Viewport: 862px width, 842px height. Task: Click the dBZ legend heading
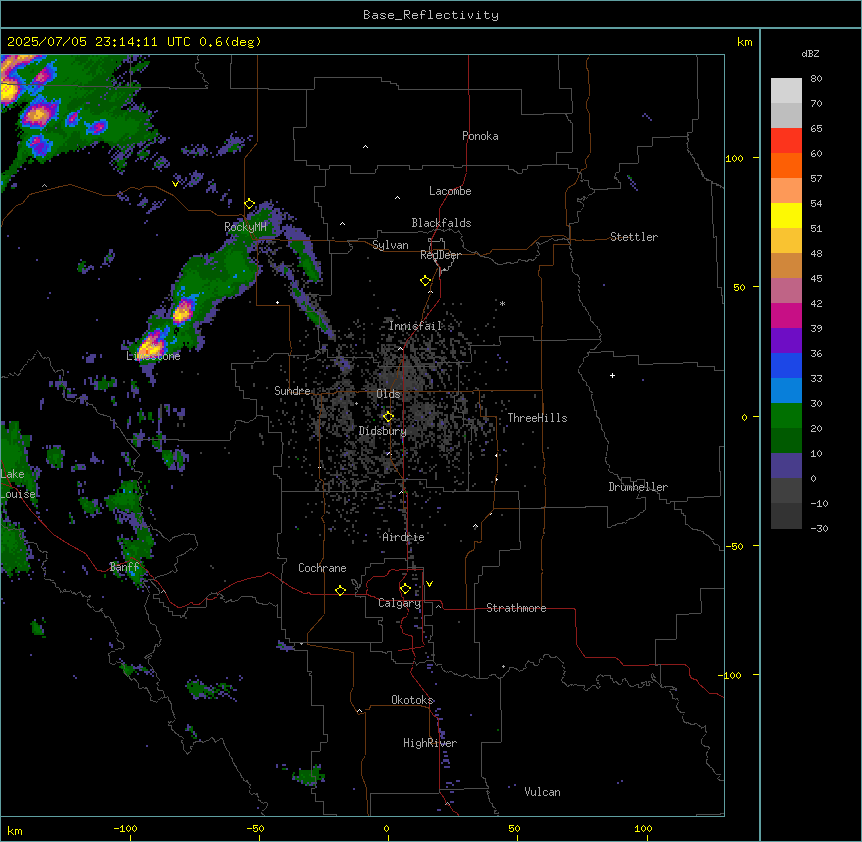point(810,53)
